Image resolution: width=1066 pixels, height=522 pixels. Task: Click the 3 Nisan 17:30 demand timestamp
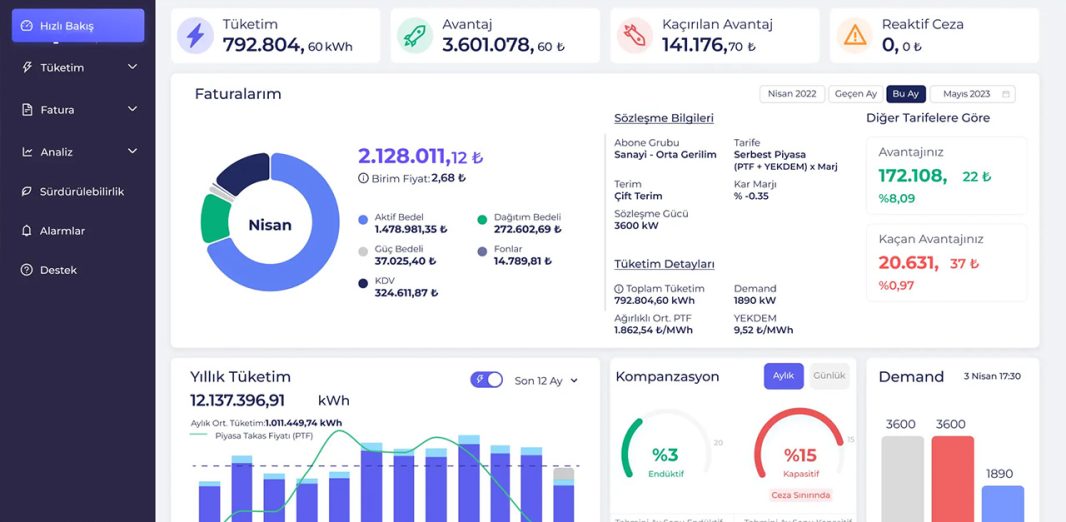click(992, 376)
